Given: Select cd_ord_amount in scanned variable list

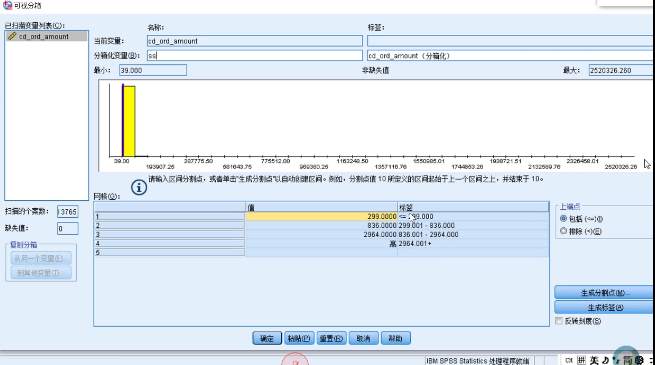Looking at the screenshot, I should tap(46, 36).
